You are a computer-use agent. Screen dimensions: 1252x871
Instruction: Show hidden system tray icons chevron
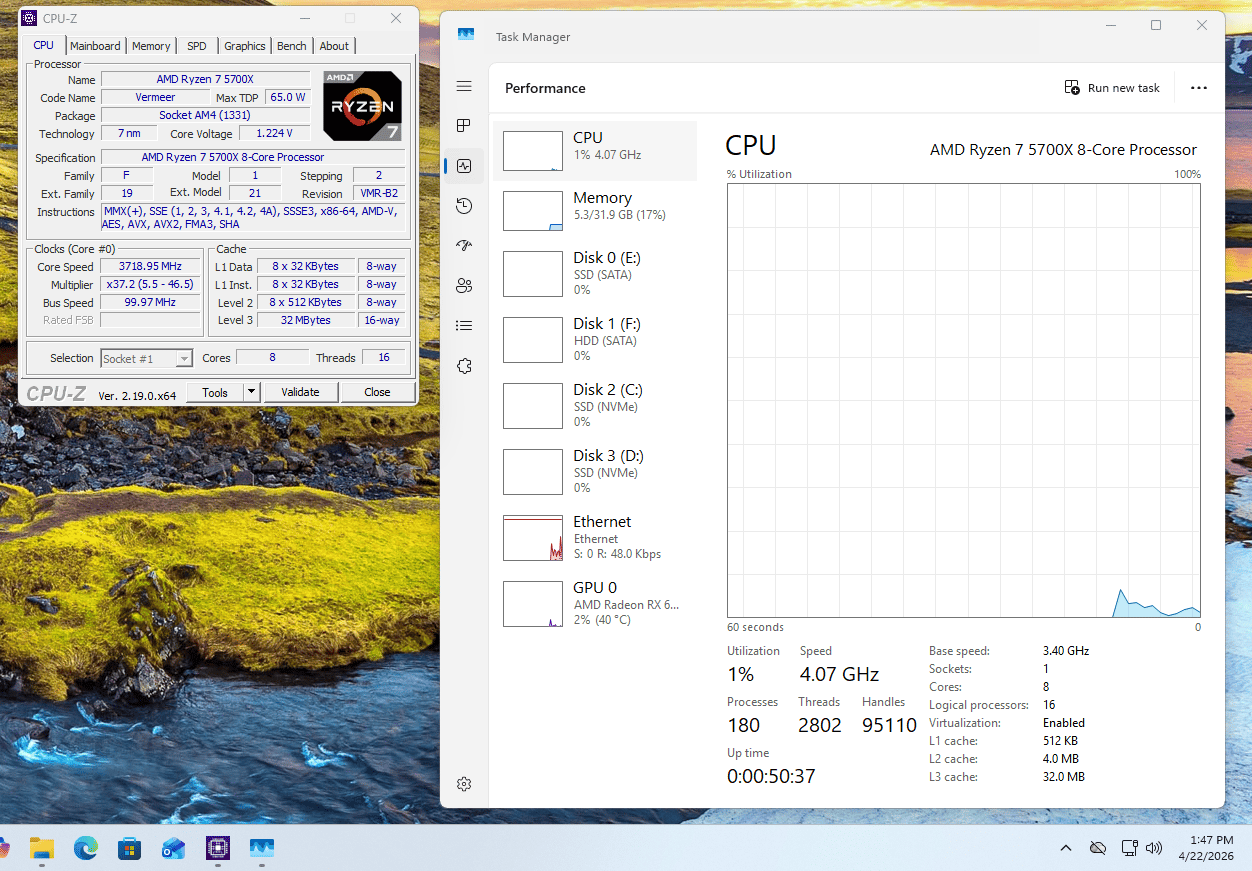[1066, 849]
